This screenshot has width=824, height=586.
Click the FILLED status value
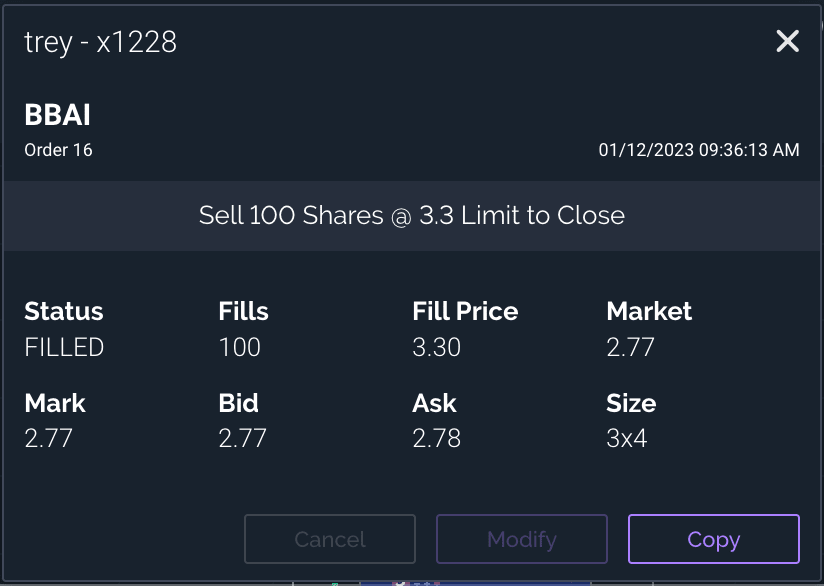(x=64, y=347)
